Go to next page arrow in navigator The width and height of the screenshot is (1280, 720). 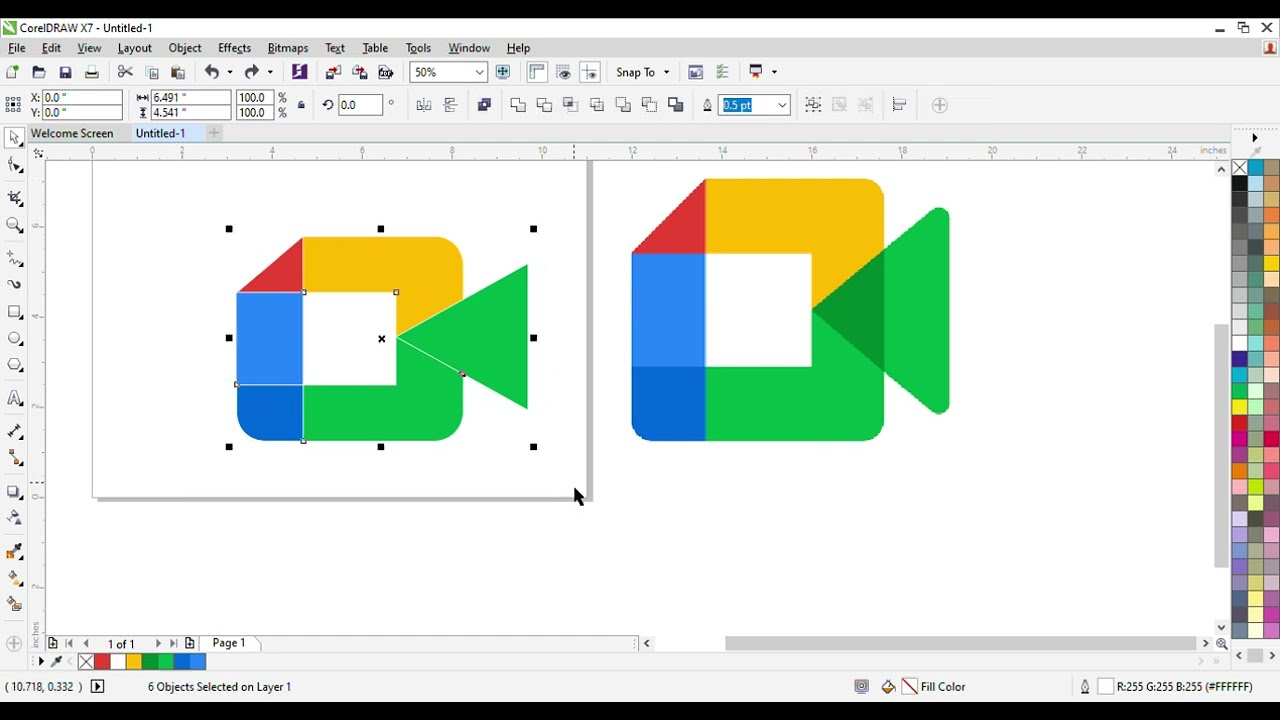(158, 644)
